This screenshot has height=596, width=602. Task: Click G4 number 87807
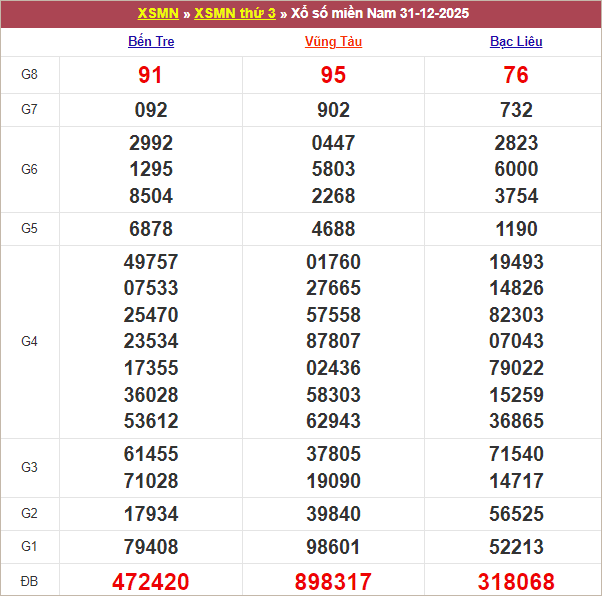[333, 341]
